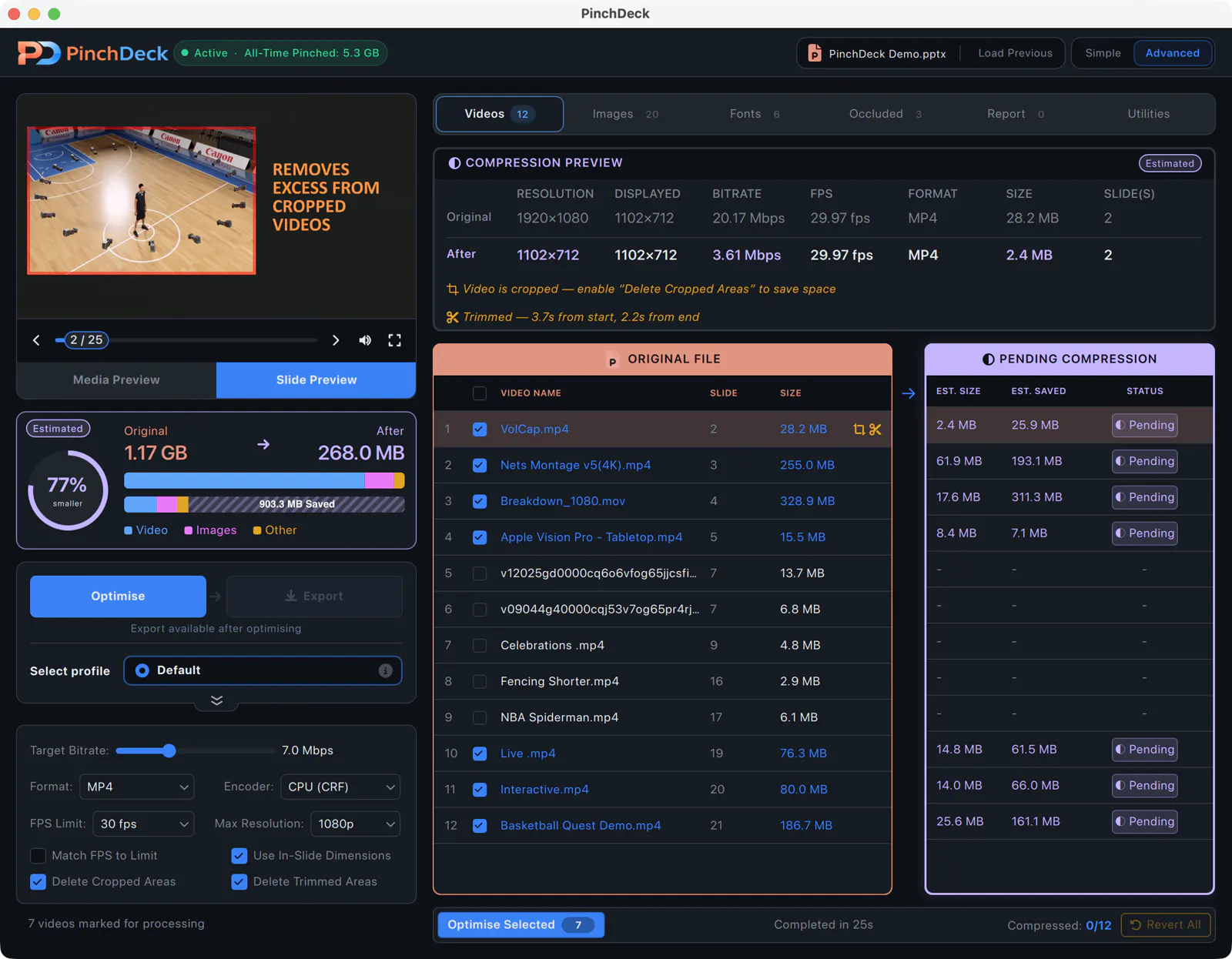Click the half-circle icon in Pending Compression header
Screen dimensions: 1232x959
[989, 359]
